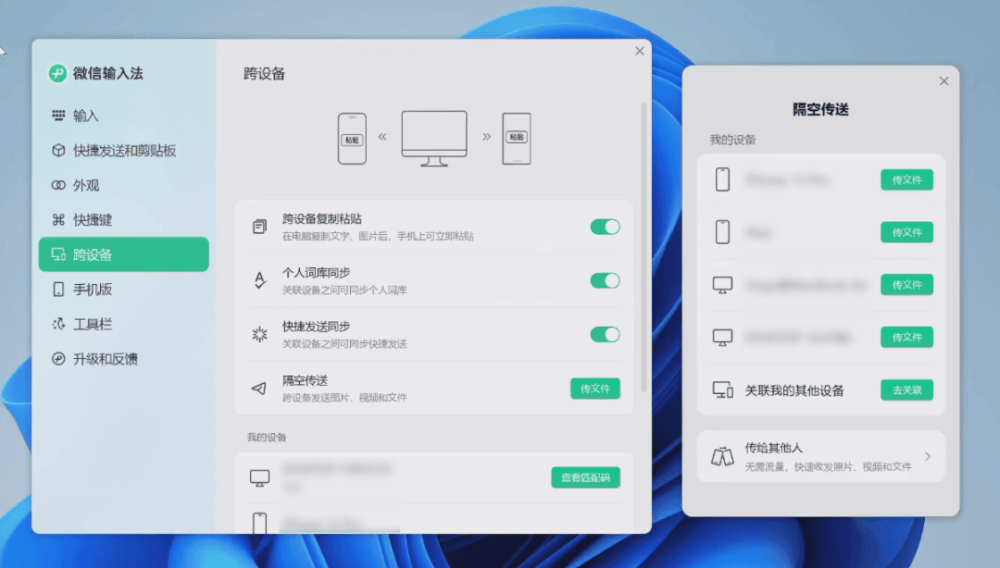
Task: Click first phone icon in 隔空传送 list
Action: (723, 180)
